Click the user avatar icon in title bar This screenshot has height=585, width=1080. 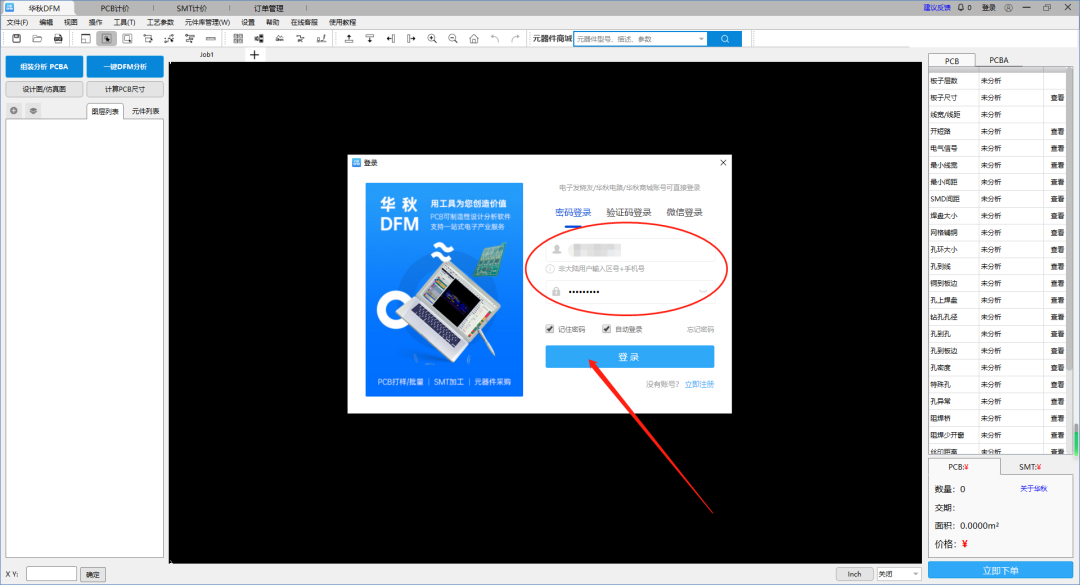tap(1008, 8)
